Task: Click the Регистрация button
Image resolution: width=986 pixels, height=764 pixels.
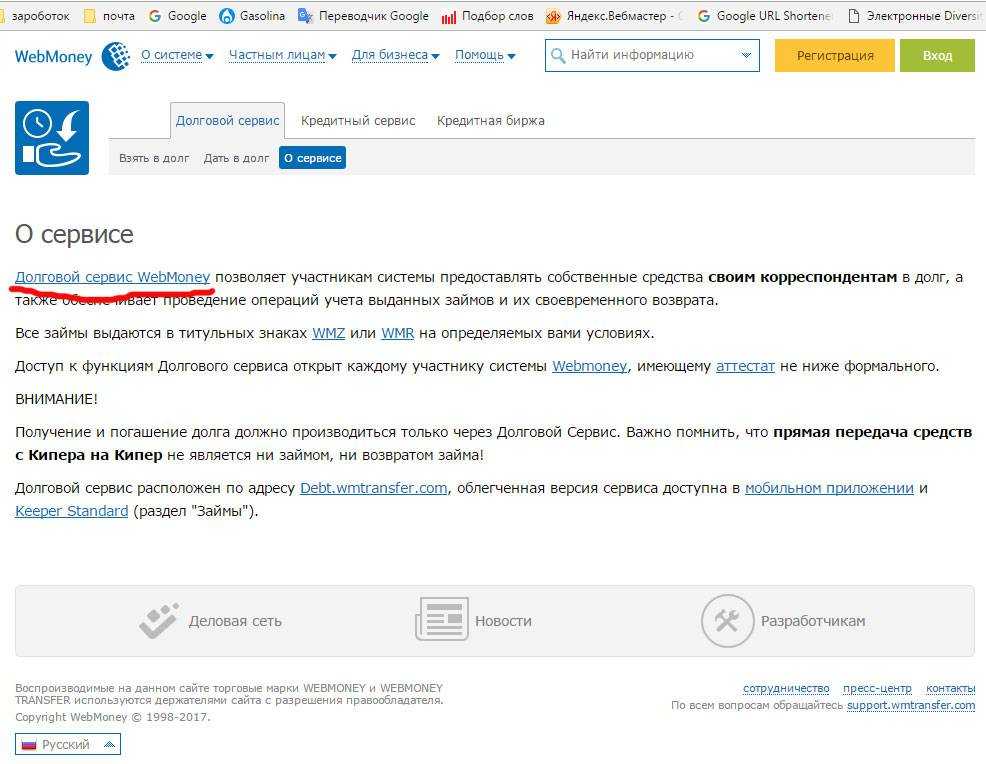Action: click(834, 55)
